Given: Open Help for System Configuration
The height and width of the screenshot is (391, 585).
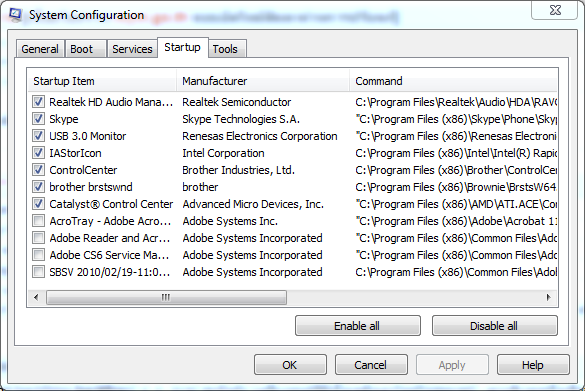Looking at the screenshot, I should [x=533, y=365].
